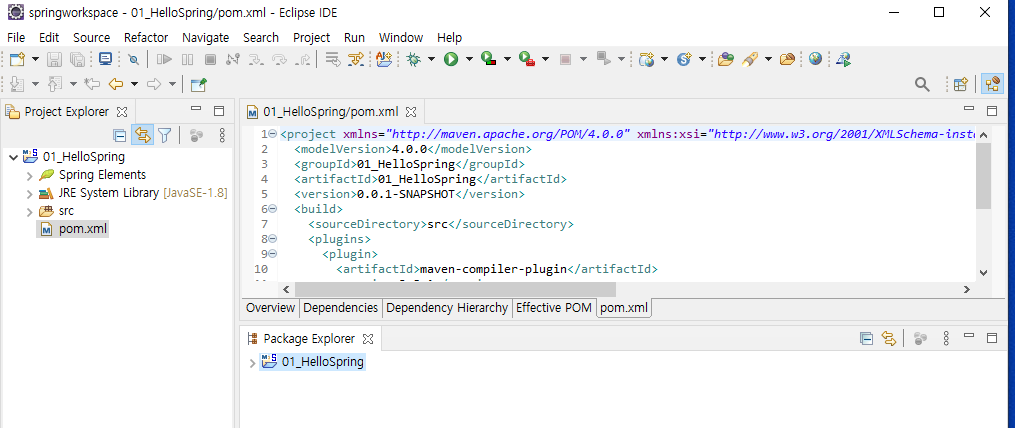The image size is (1015, 428).
Task: Switch to the Effective POM tab
Action: (553, 308)
